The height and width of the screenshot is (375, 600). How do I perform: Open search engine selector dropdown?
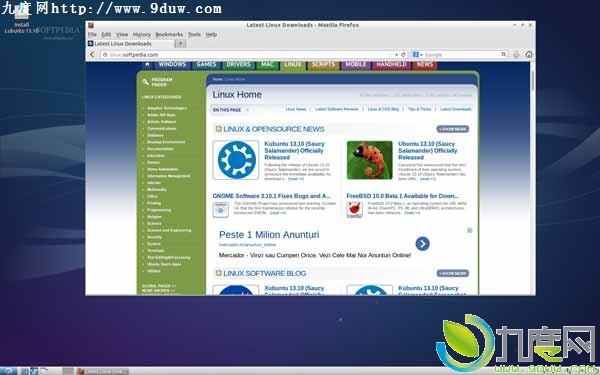pyautogui.click(x=417, y=55)
